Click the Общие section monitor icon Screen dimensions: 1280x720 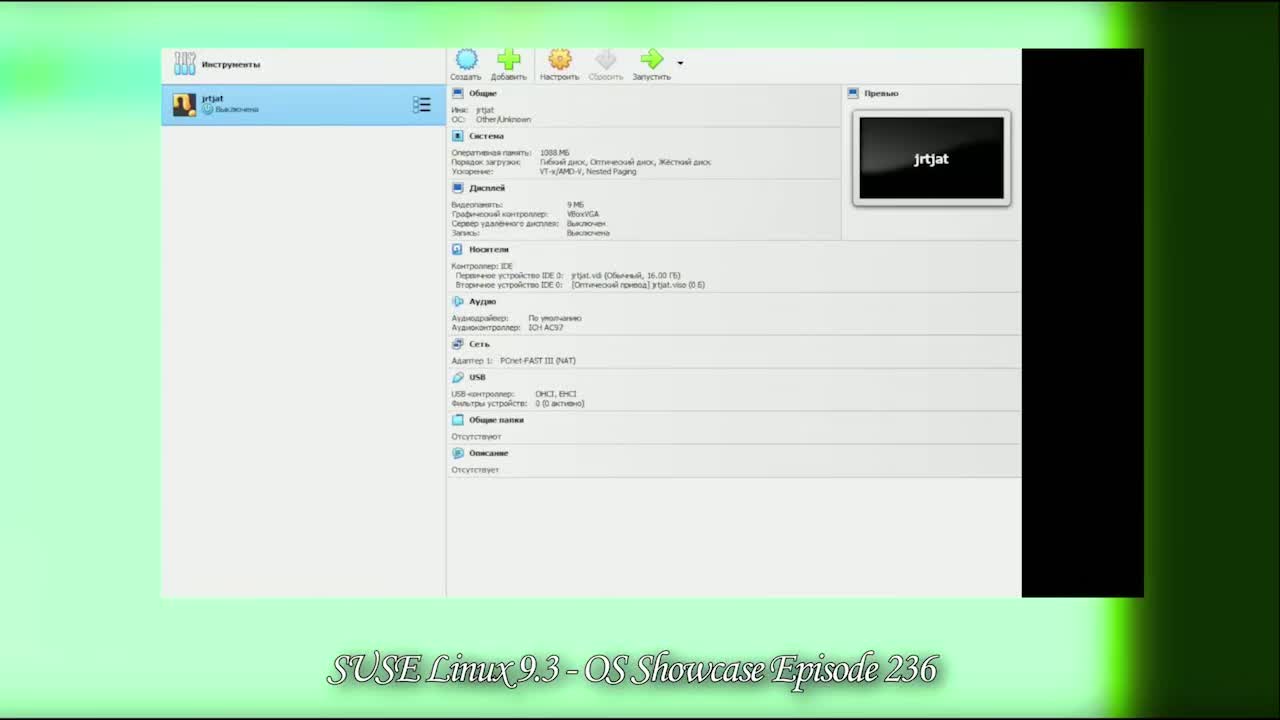click(x=457, y=93)
